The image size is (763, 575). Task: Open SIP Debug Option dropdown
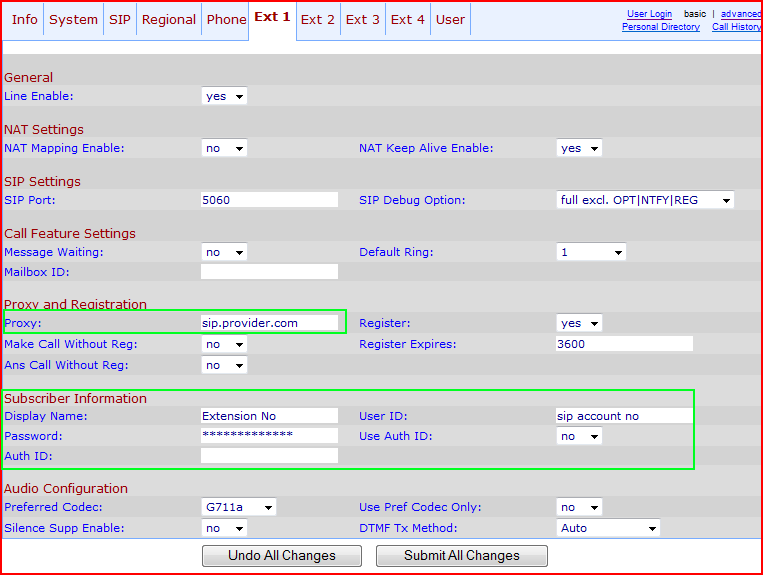645,200
